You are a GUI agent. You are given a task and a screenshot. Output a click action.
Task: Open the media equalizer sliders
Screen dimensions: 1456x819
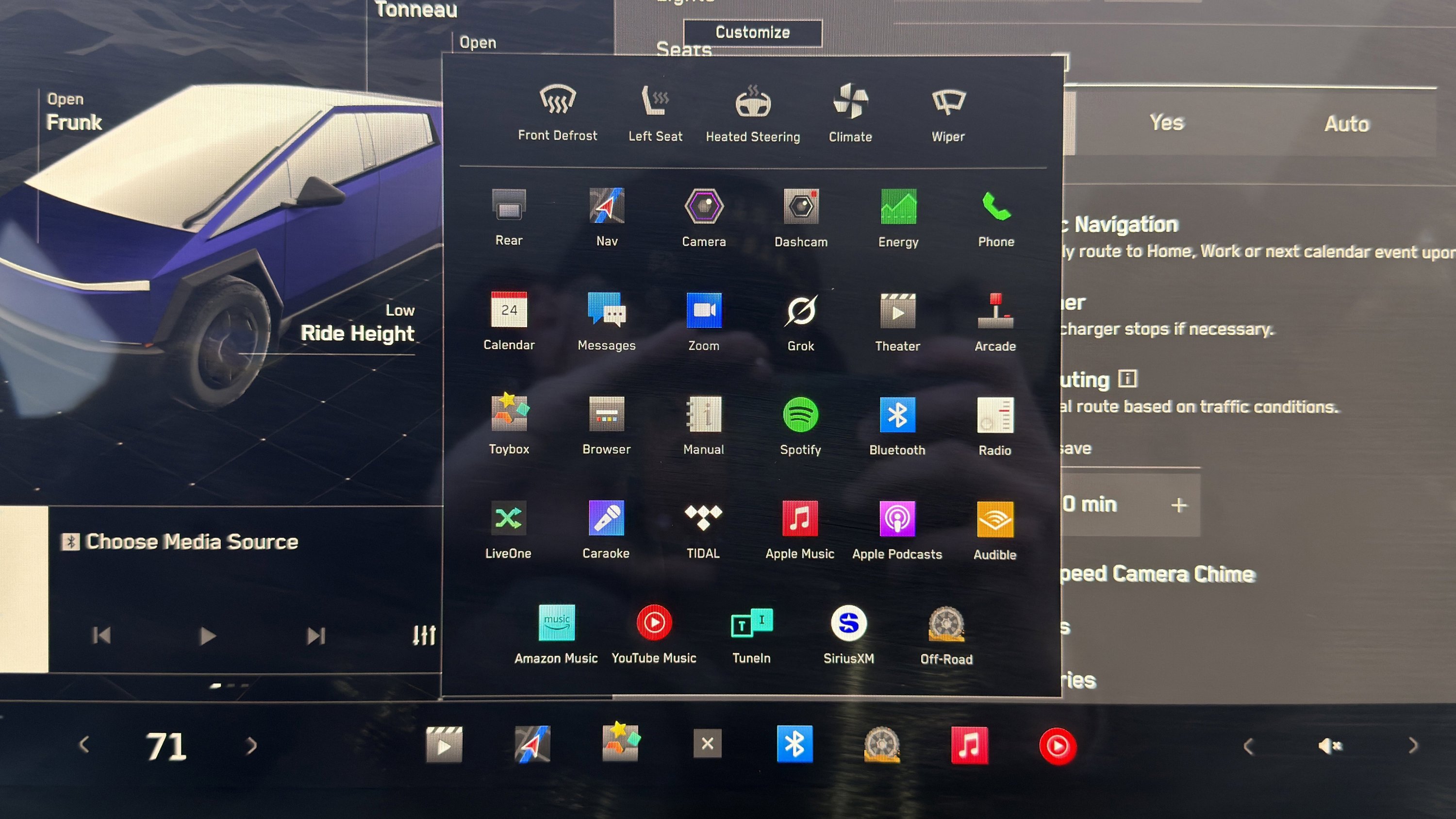point(424,635)
